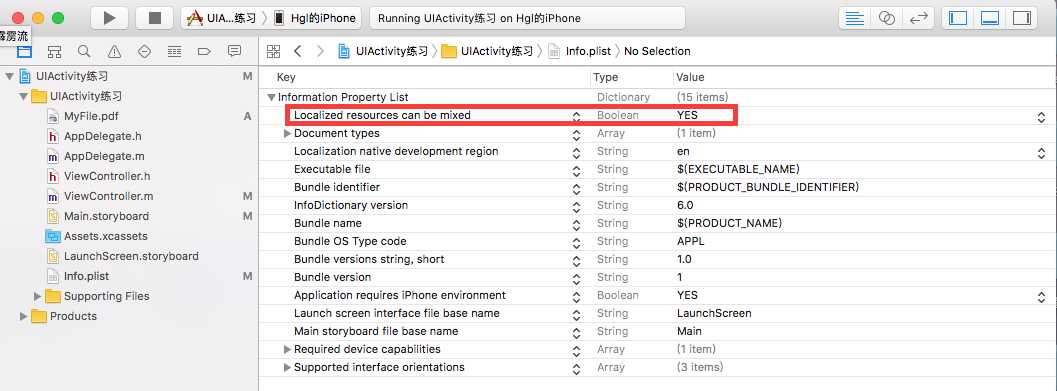This screenshot has width=1057, height=391.
Task: Open the Assistant editor with overlapping circles icon
Action: [886, 18]
